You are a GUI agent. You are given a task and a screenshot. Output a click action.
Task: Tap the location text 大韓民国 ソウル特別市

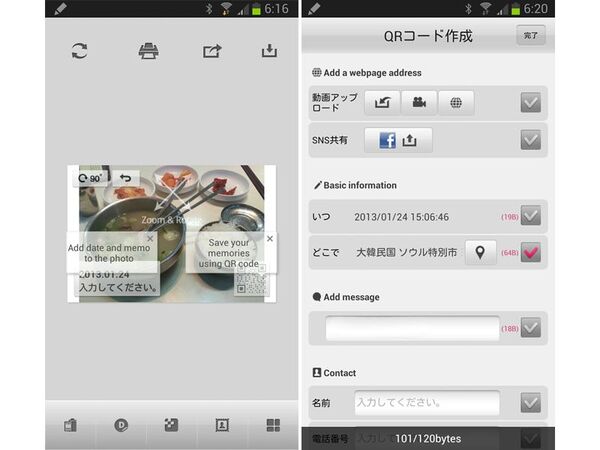click(407, 253)
